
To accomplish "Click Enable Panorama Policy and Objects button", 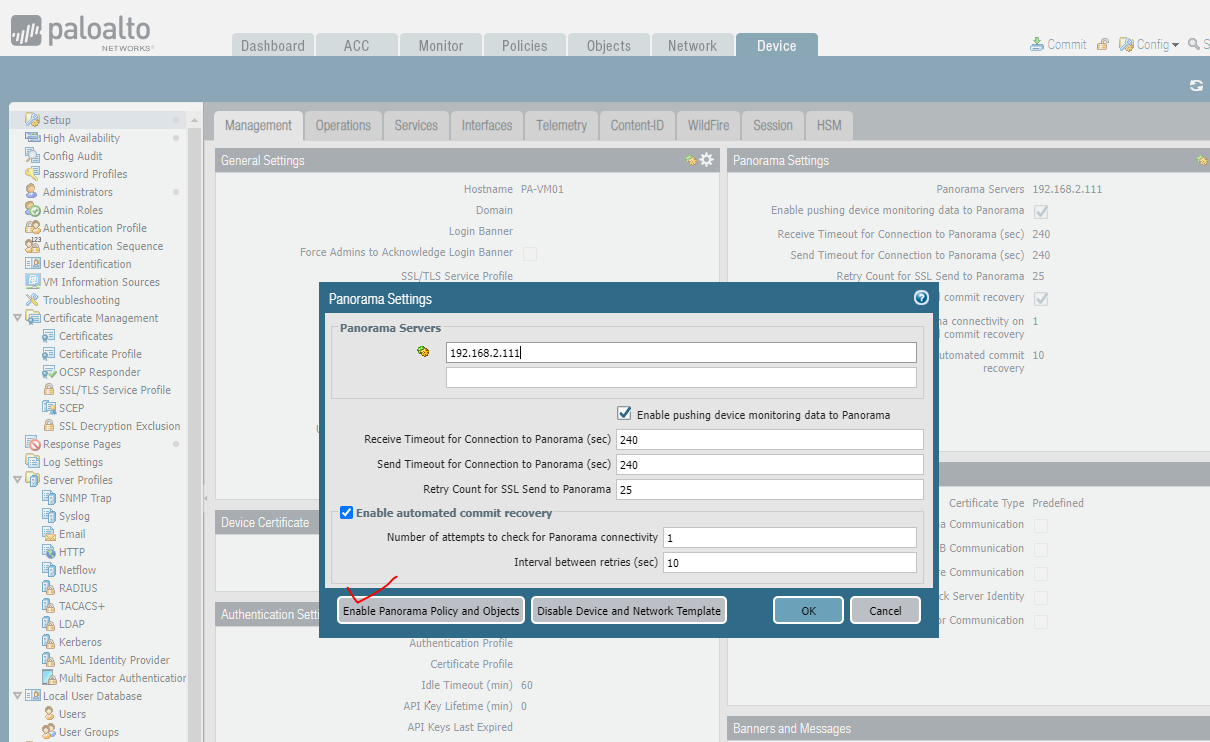I will tap(431, 611).
